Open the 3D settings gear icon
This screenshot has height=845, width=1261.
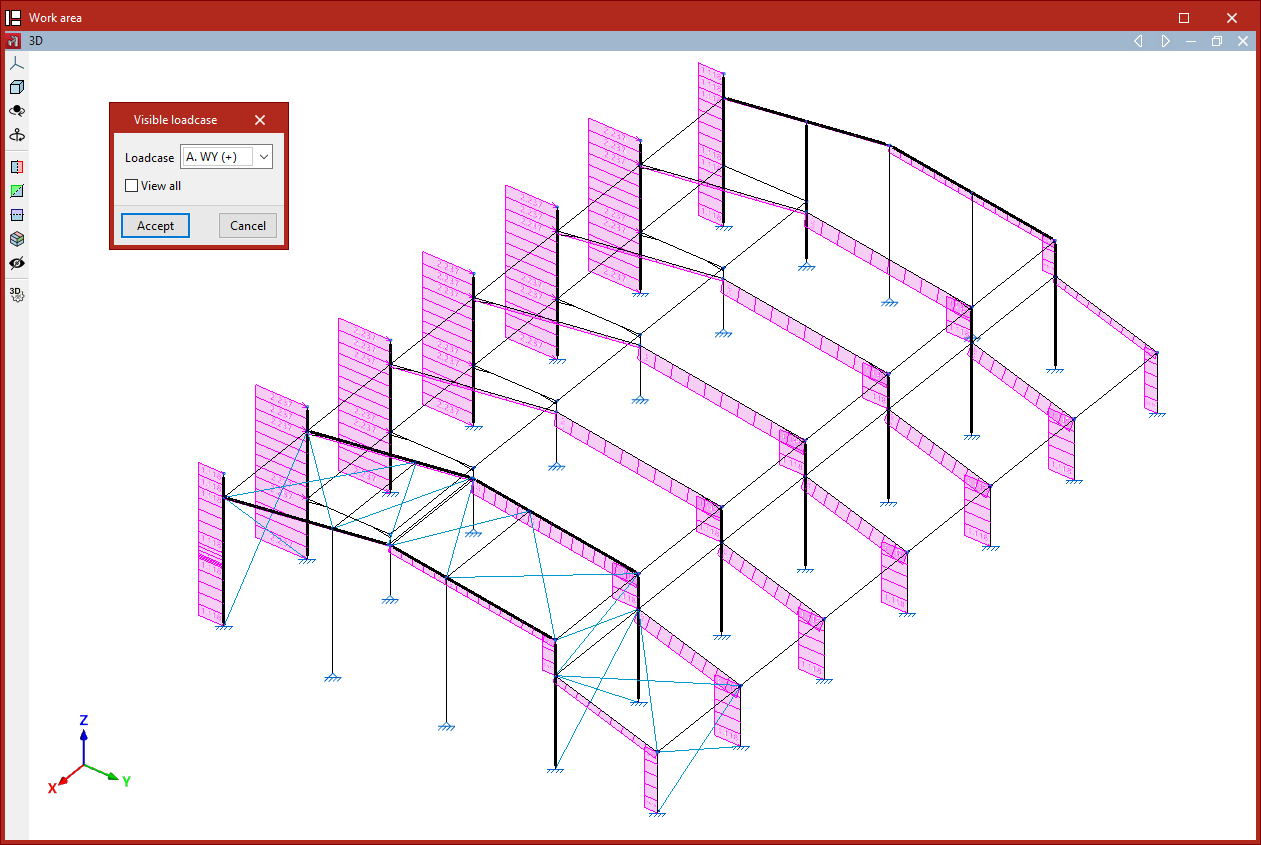[16, 294]
